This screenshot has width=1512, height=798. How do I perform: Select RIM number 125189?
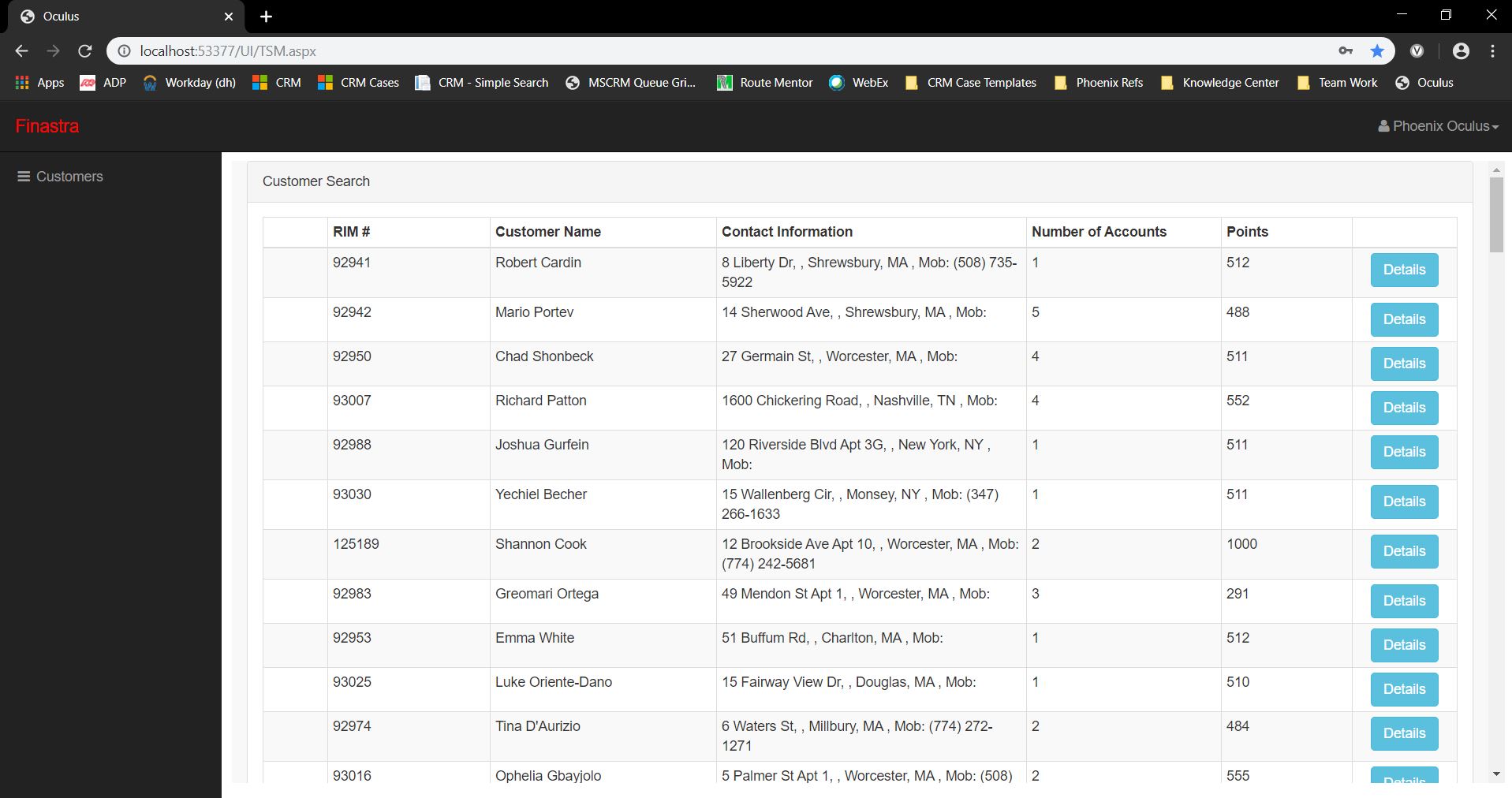(x=356, y=544)
